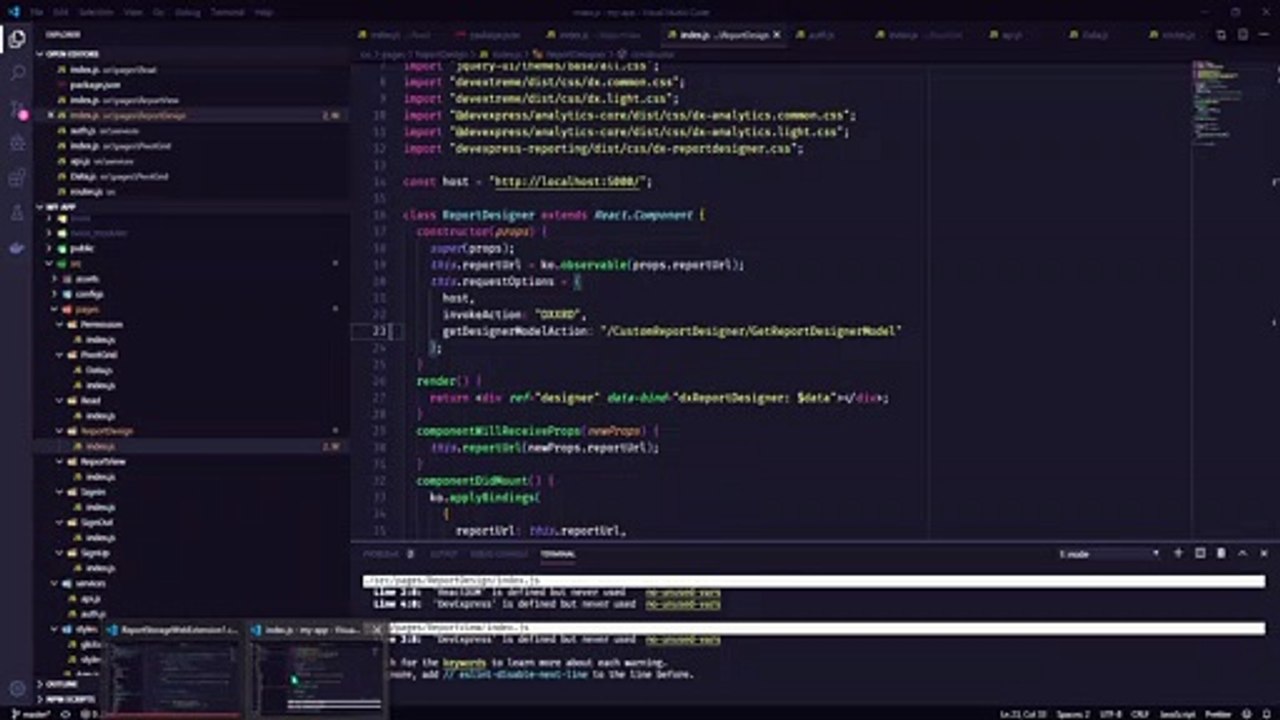Open the Debug view in activity bar
Screen dimensions: 1280x720
(16, 143)
